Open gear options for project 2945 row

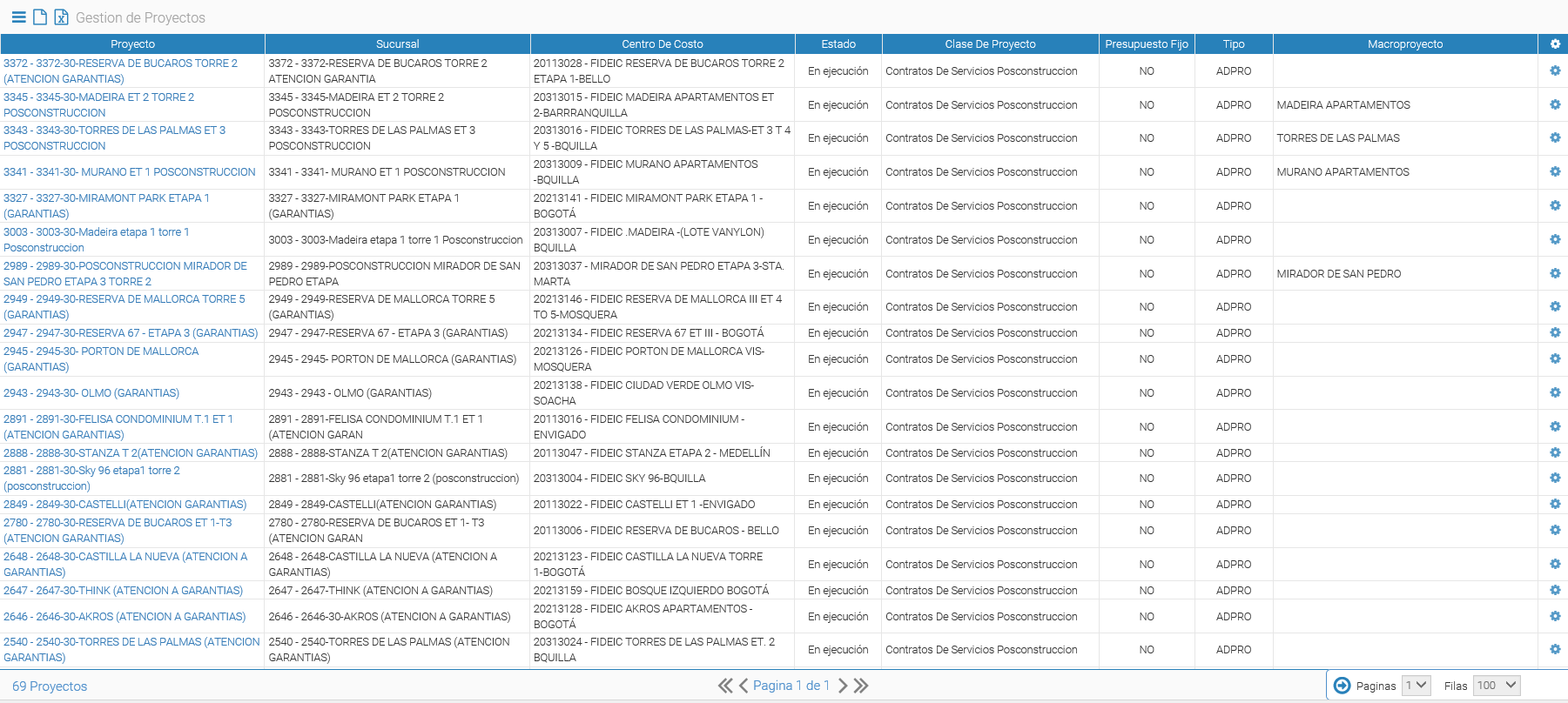click(x=1555, y=358)
